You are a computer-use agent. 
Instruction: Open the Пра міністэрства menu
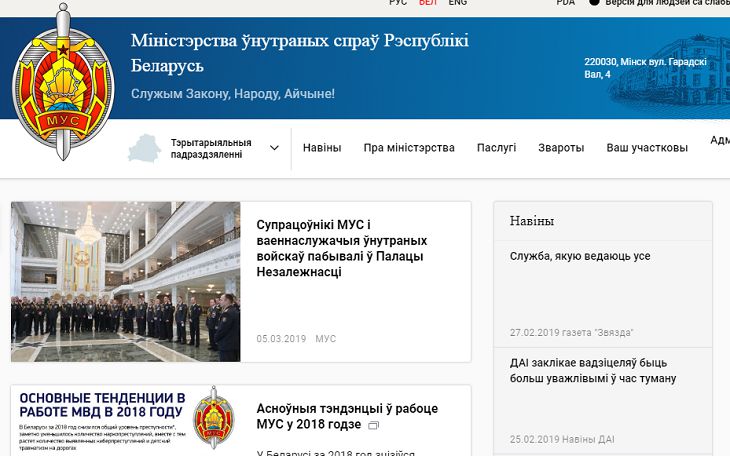[x=409, y=148]
